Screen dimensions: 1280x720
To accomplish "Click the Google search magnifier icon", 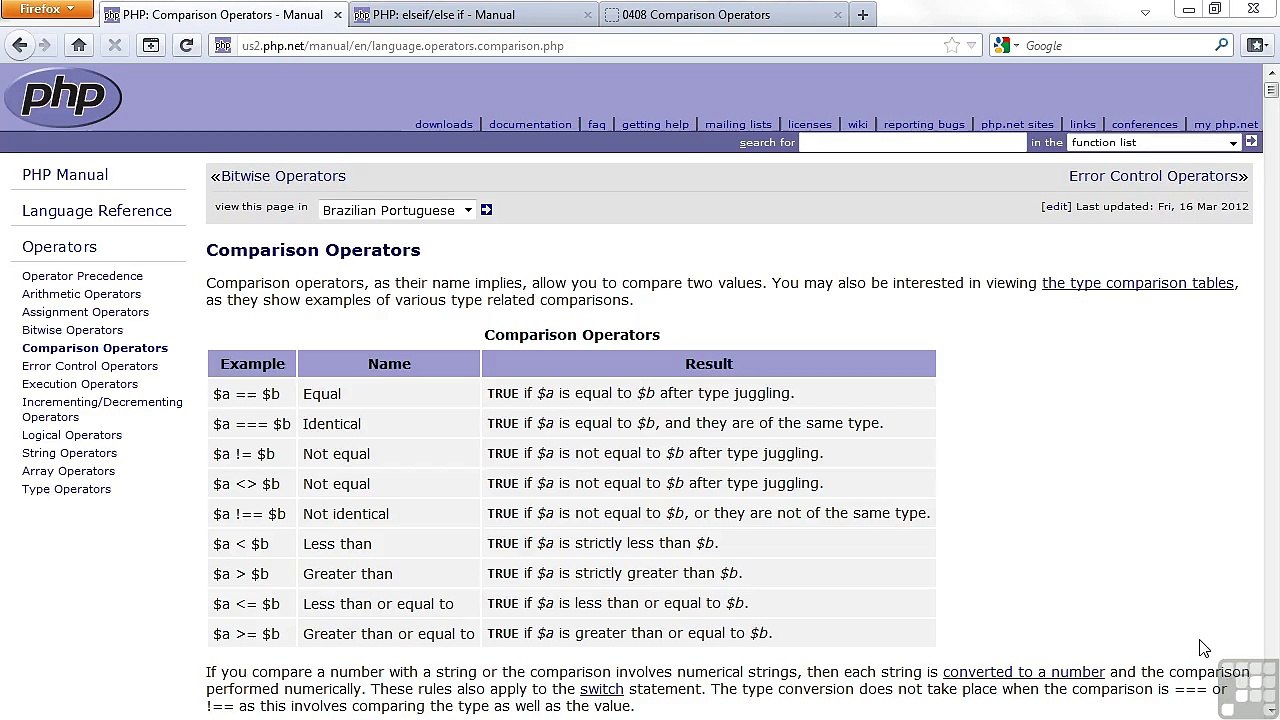I will pos(1221,45).
